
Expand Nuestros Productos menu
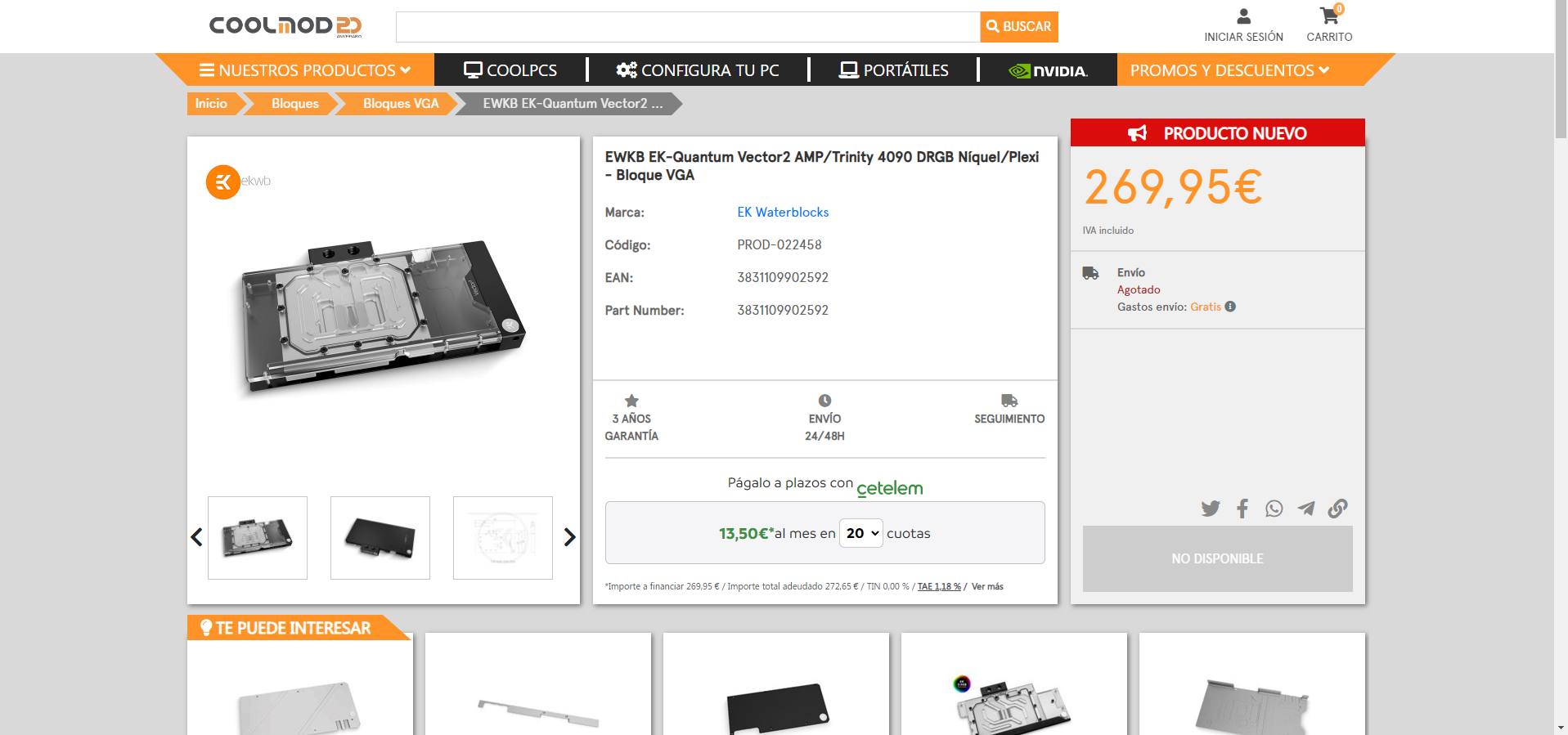coord(305,70)
